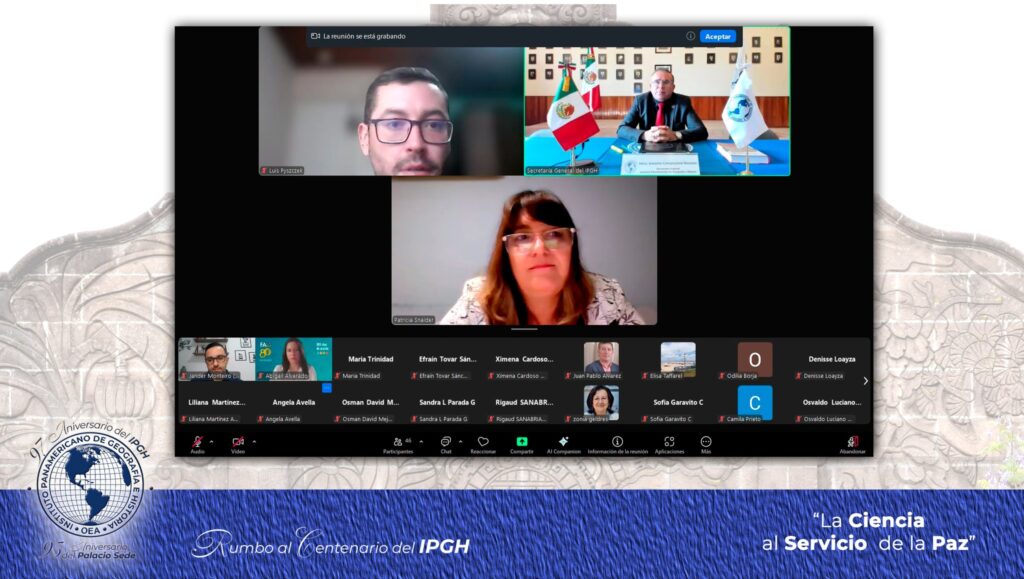The width and height of the screenshot is (1024, 579).
Task: Expand the audio options arrow
Action: pyautogui.click(x=211, y=441)
